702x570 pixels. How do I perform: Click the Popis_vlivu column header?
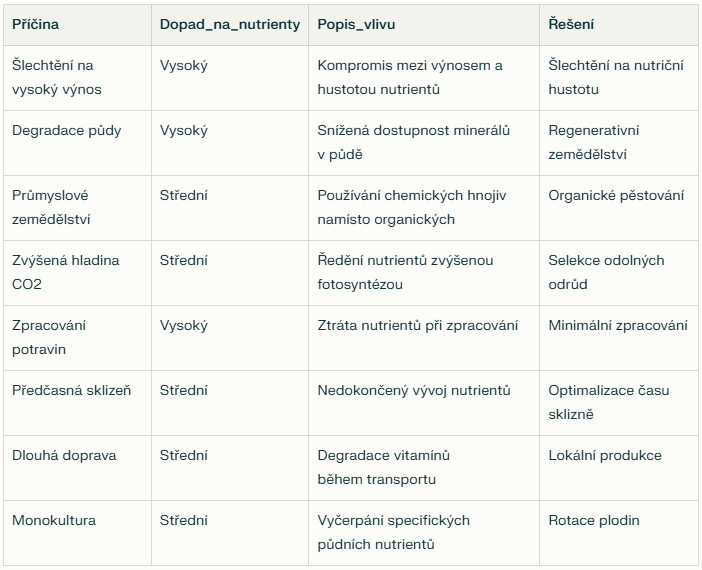(x=424, y=25)
